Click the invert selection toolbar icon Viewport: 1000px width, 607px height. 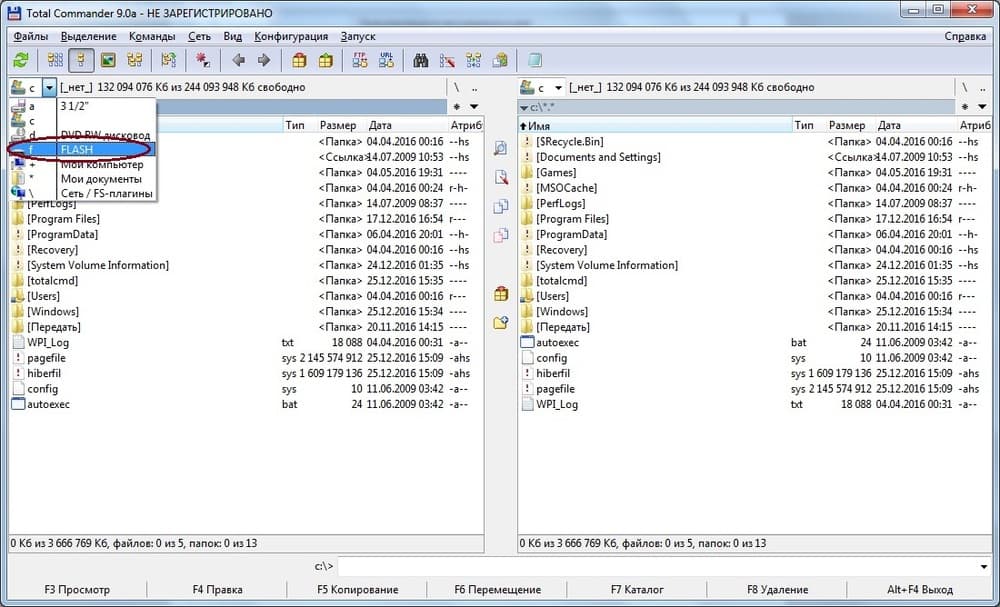(168, 61)
